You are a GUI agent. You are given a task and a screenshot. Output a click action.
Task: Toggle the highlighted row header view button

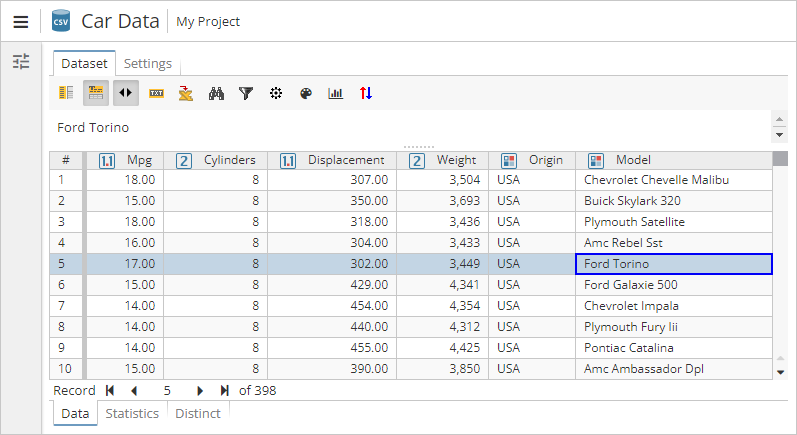pyautogui.click(x=96, y=93)
